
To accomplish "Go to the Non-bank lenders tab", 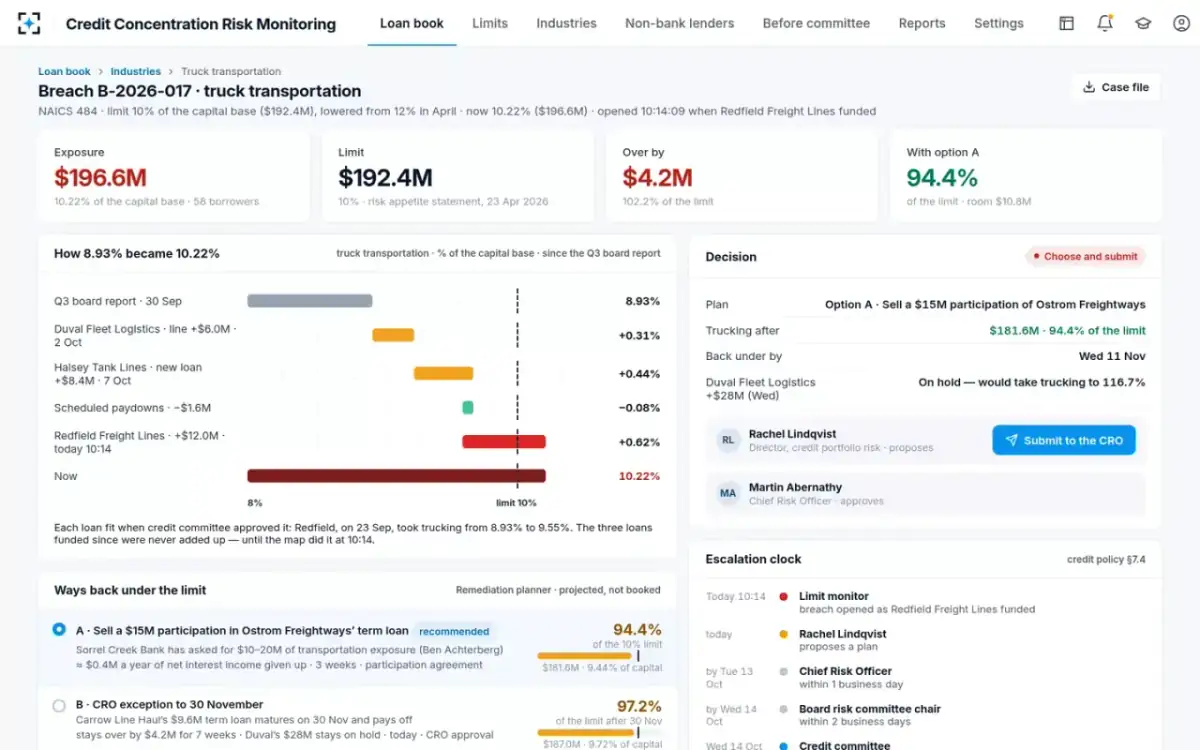I will click(x=679, y=23).
